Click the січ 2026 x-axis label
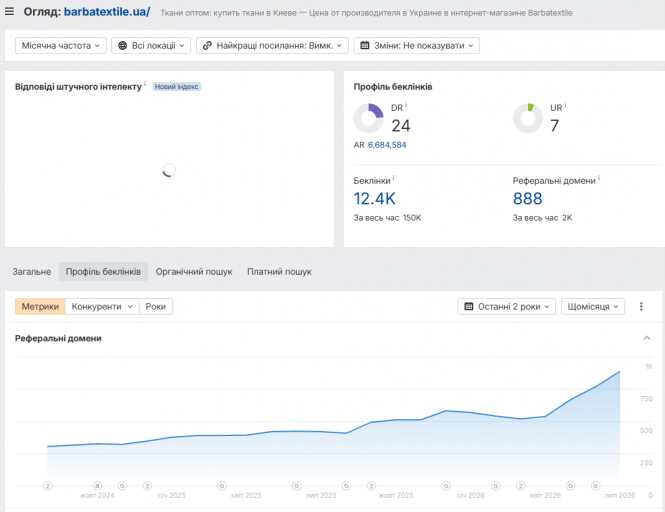The image size is (665, 512). tap(470, 495)
